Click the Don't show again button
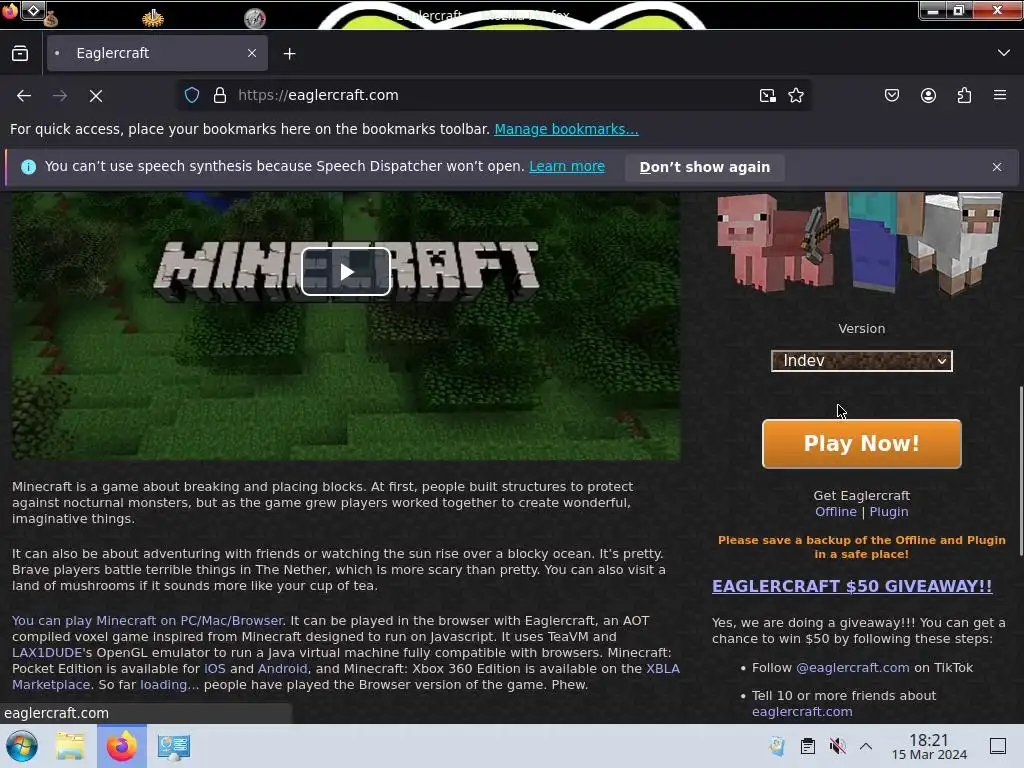The height and width of the screenshot is (768, 1024). [705, 167]
